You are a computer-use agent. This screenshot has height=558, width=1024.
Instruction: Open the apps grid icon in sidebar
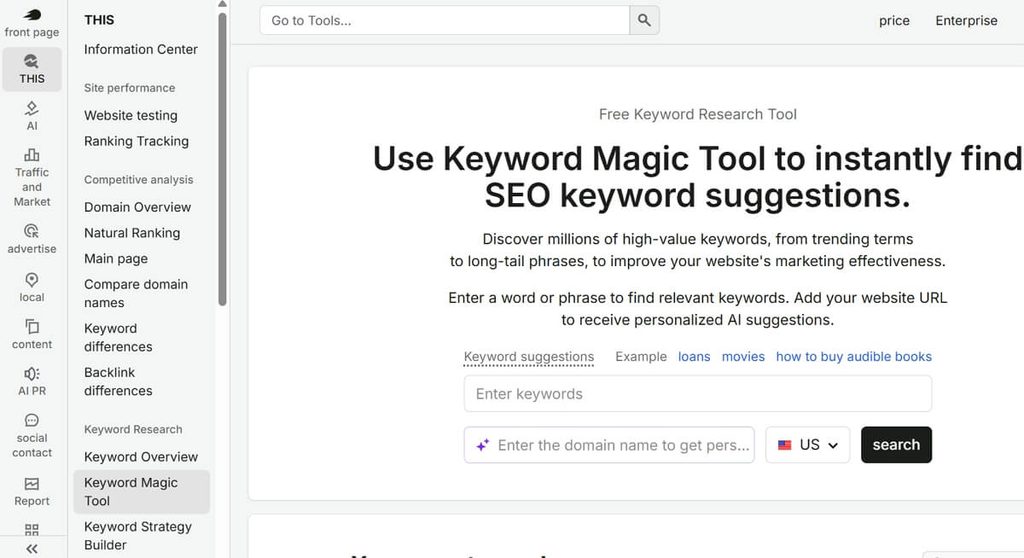click(x=31, y=529)
